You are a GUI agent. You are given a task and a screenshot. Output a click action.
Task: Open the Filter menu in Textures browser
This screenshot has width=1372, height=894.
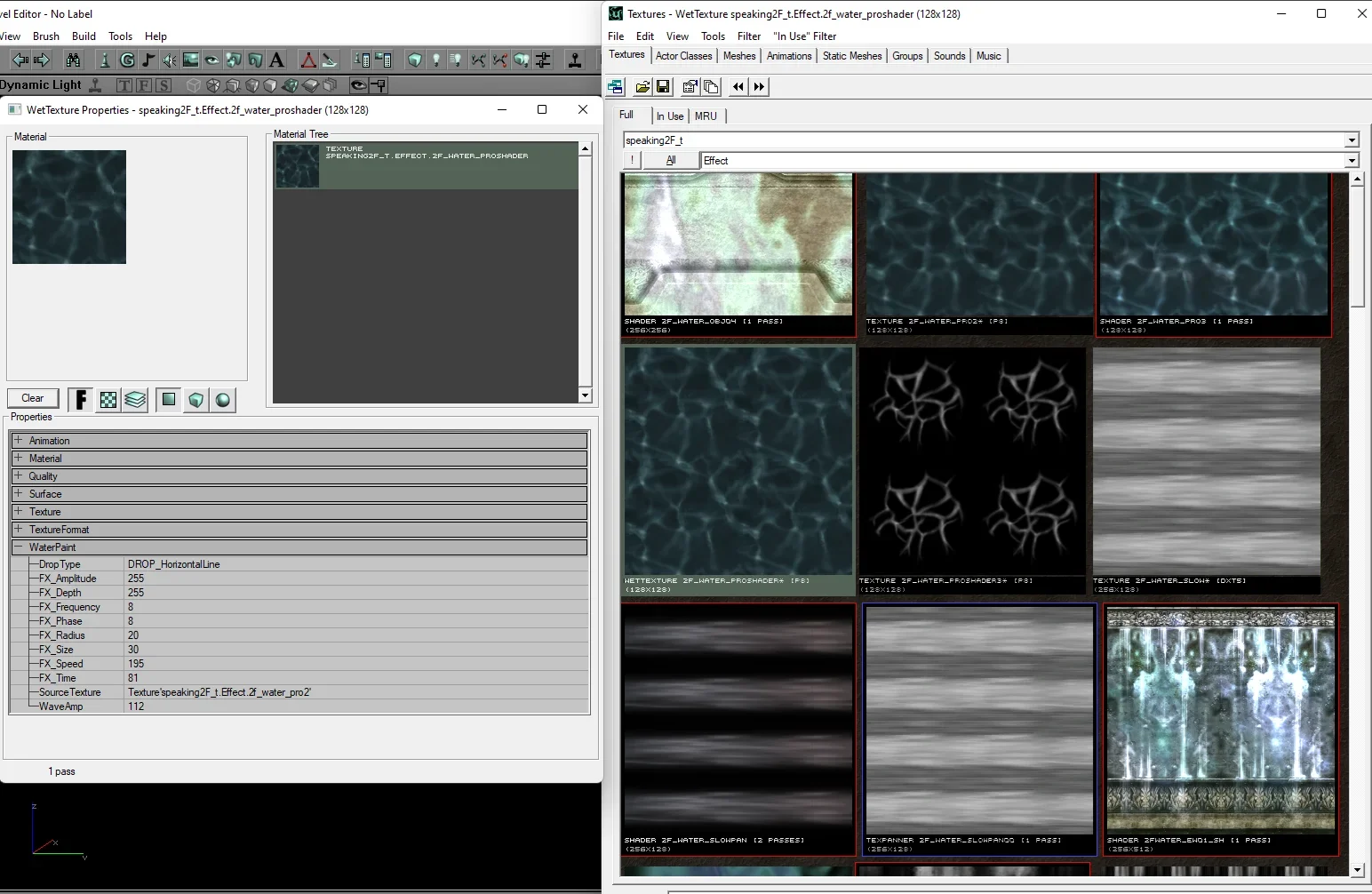tap(749, 36)
